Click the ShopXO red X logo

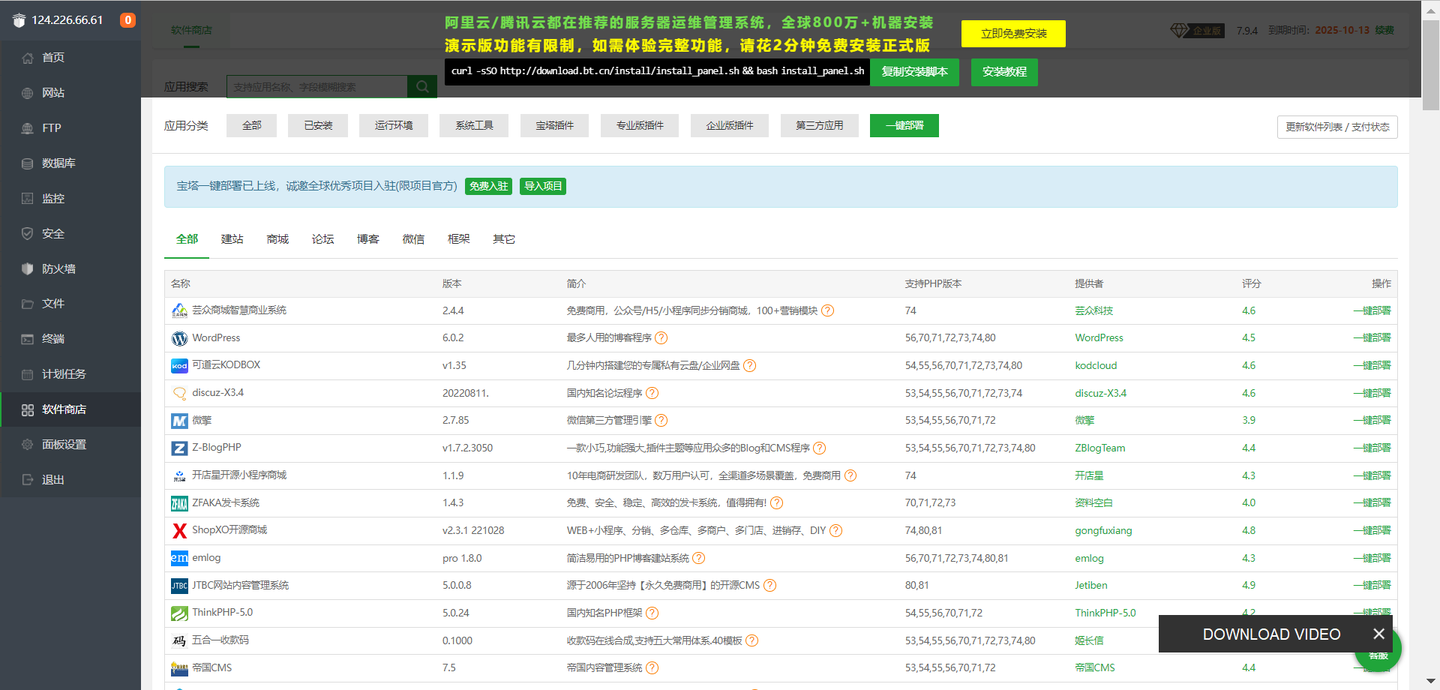click(x=180, y=530)
